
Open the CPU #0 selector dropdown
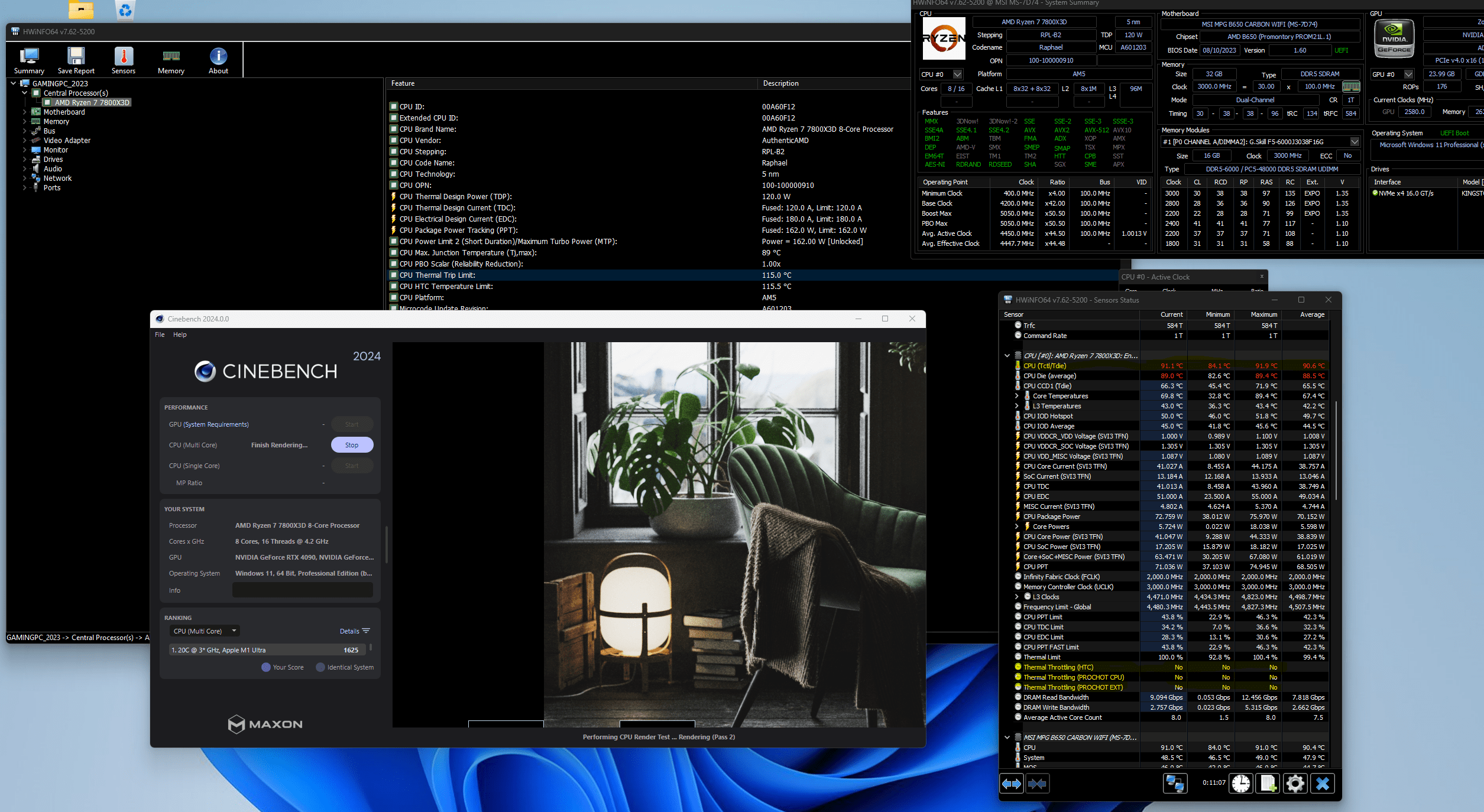pos(958,74)
